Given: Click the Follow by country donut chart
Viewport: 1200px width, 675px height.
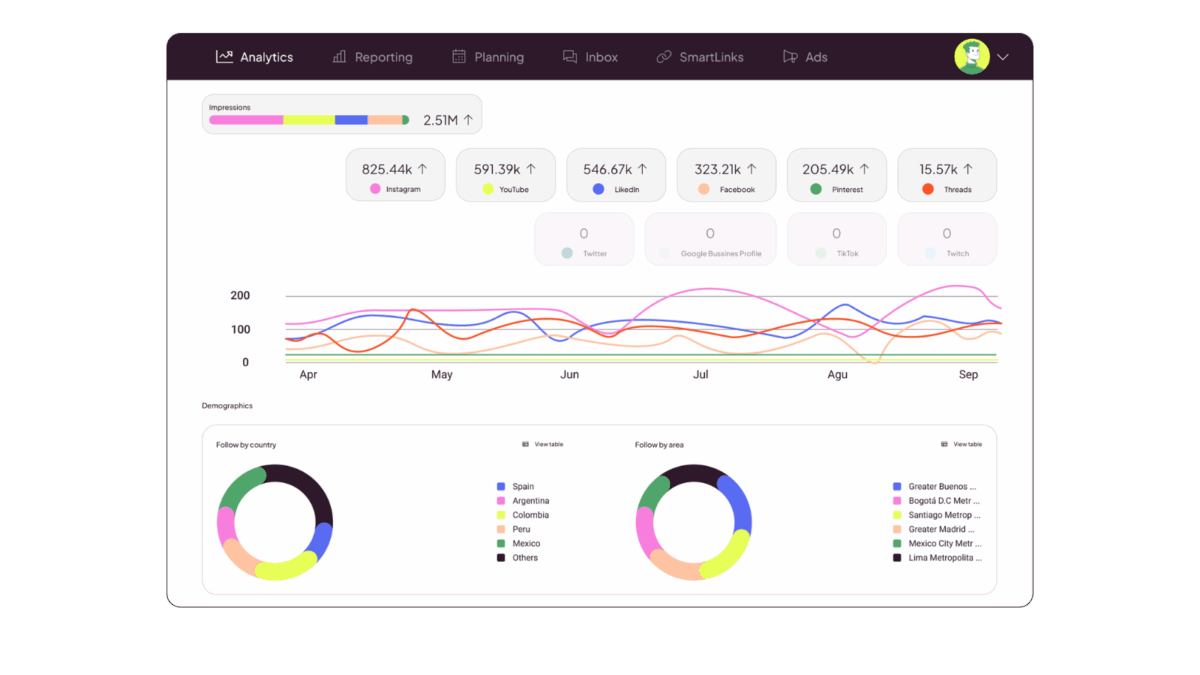Looking at the screenshot, I should coord(275,522).
